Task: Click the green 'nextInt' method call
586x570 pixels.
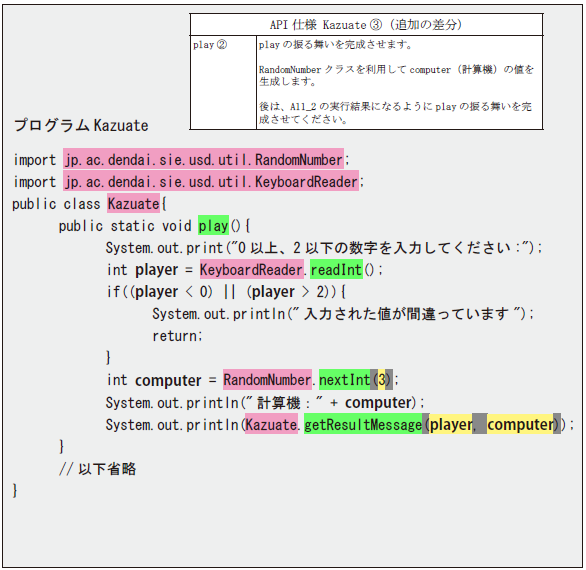Action: (x=345, y=380)
